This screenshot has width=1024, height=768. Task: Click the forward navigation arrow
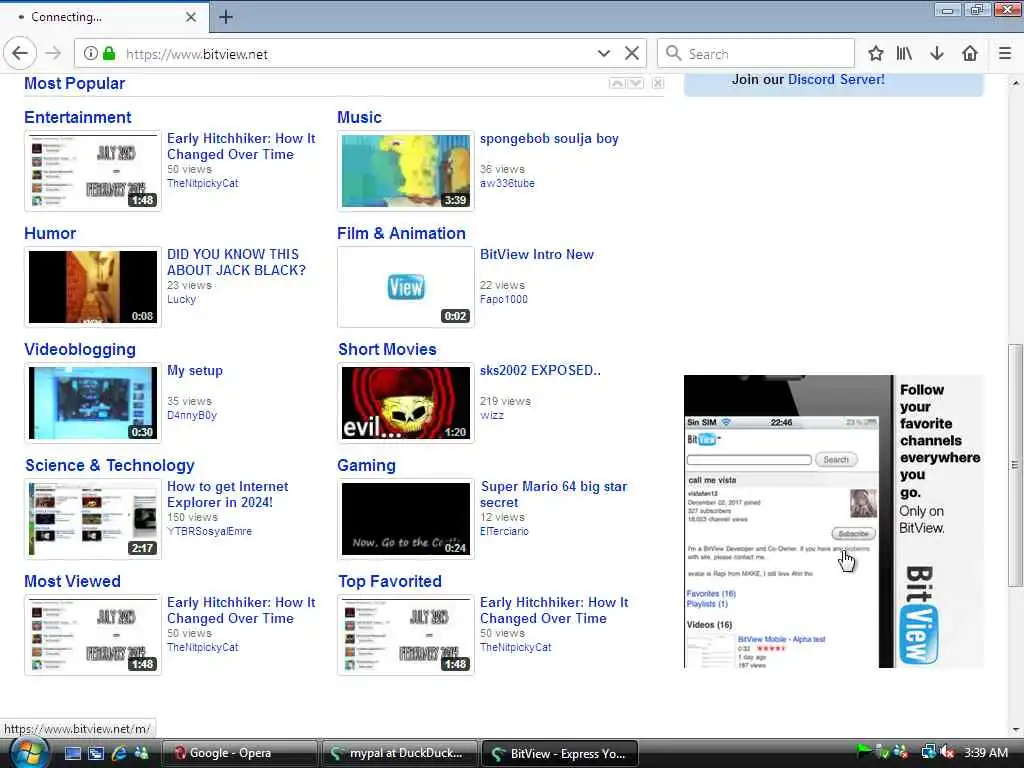54,54
